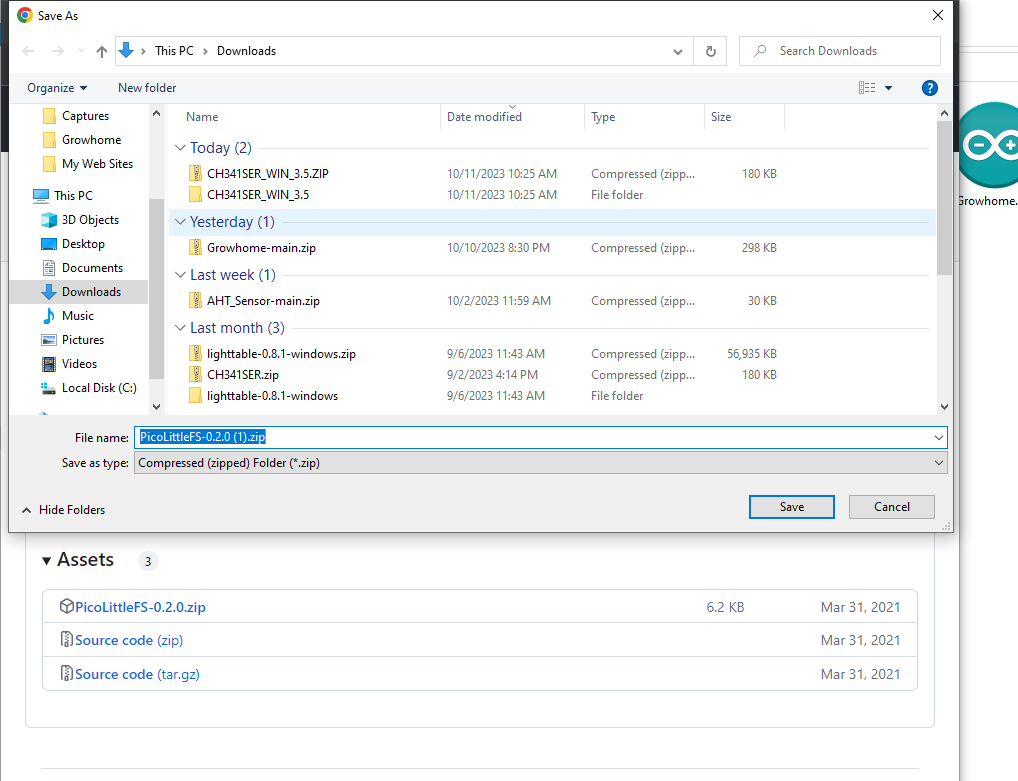
Task: Collapse the Yesterday (1) group
Action: point(180,221)
